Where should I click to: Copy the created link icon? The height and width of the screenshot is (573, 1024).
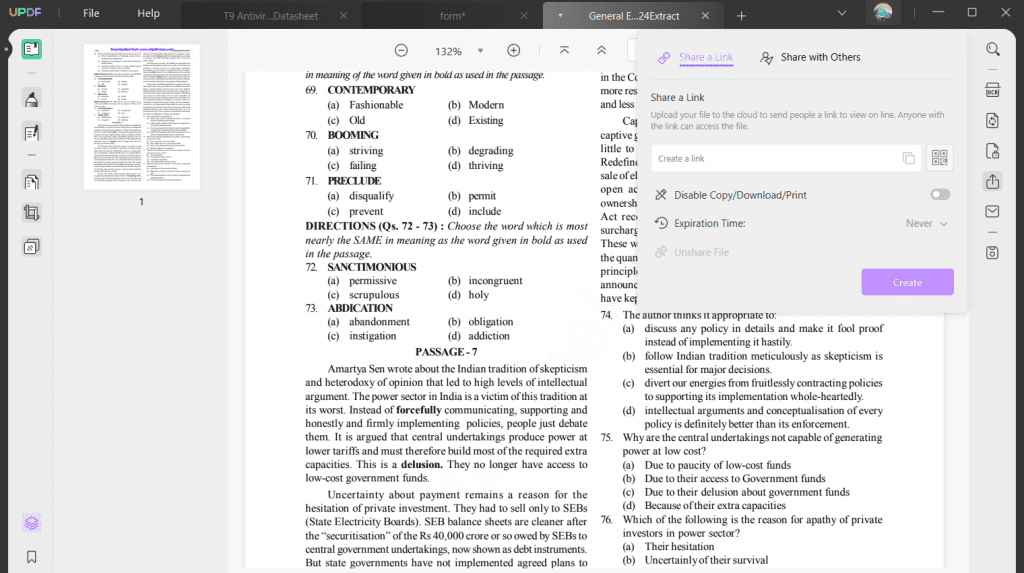[x=908, y=158]
